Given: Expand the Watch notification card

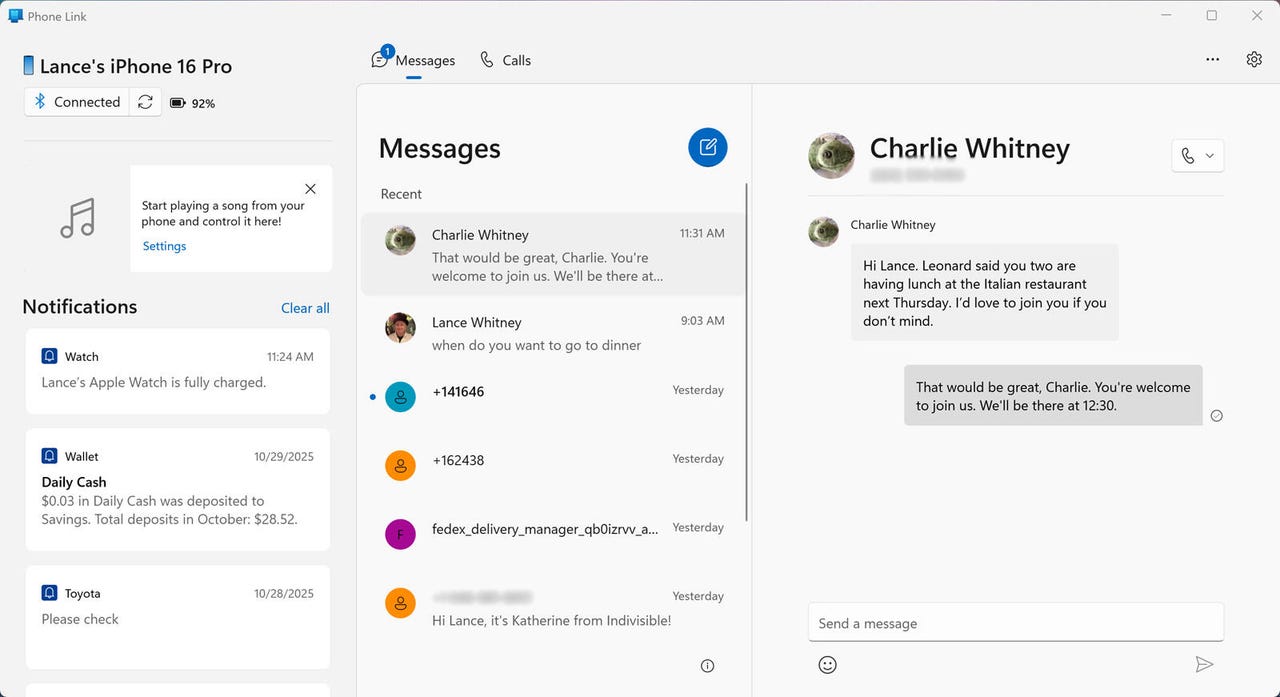Looking at the screenshot, I should [x=177, y=370].
